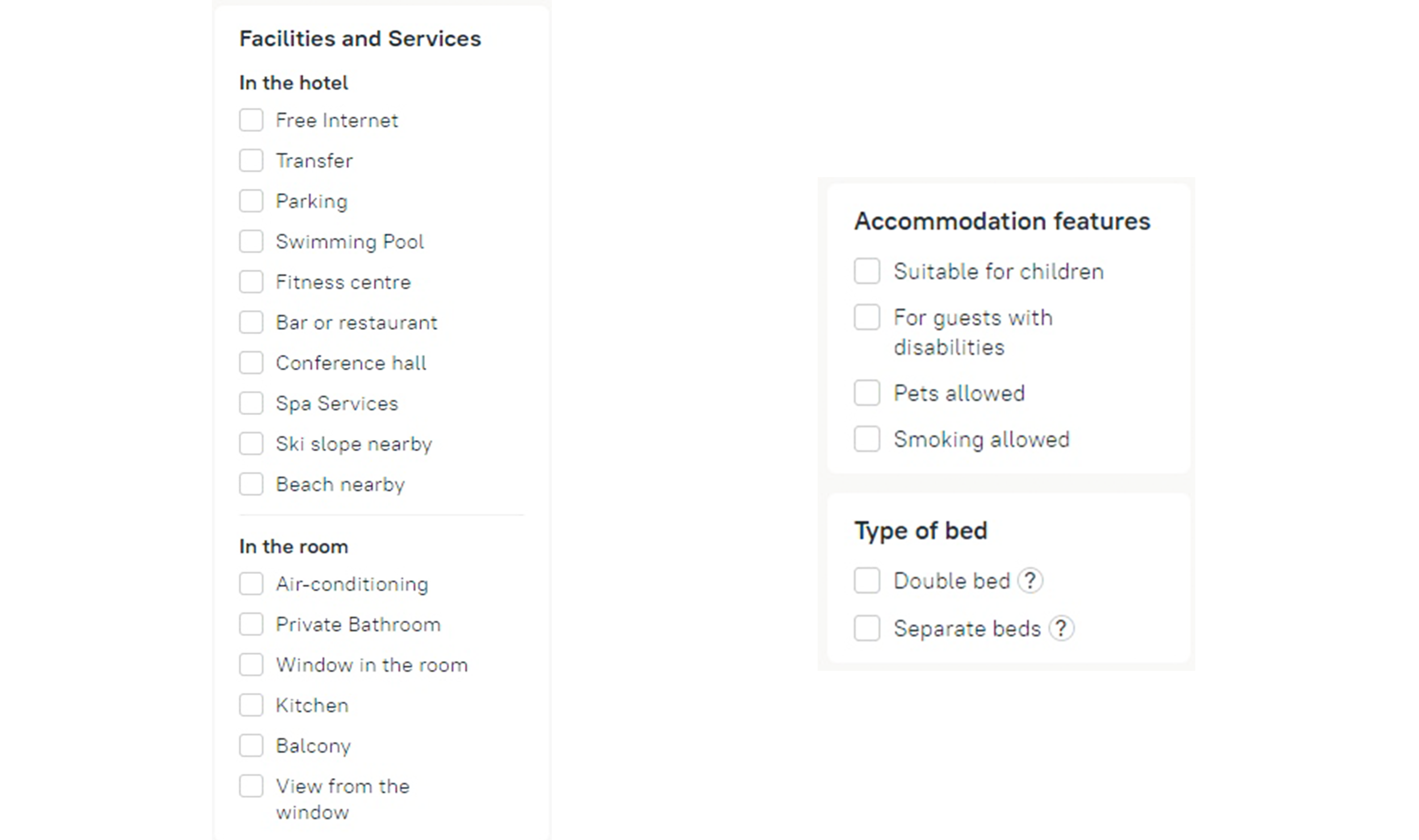
Task: Enable the Pets allowed checkbox
Action: coord(867,393)
